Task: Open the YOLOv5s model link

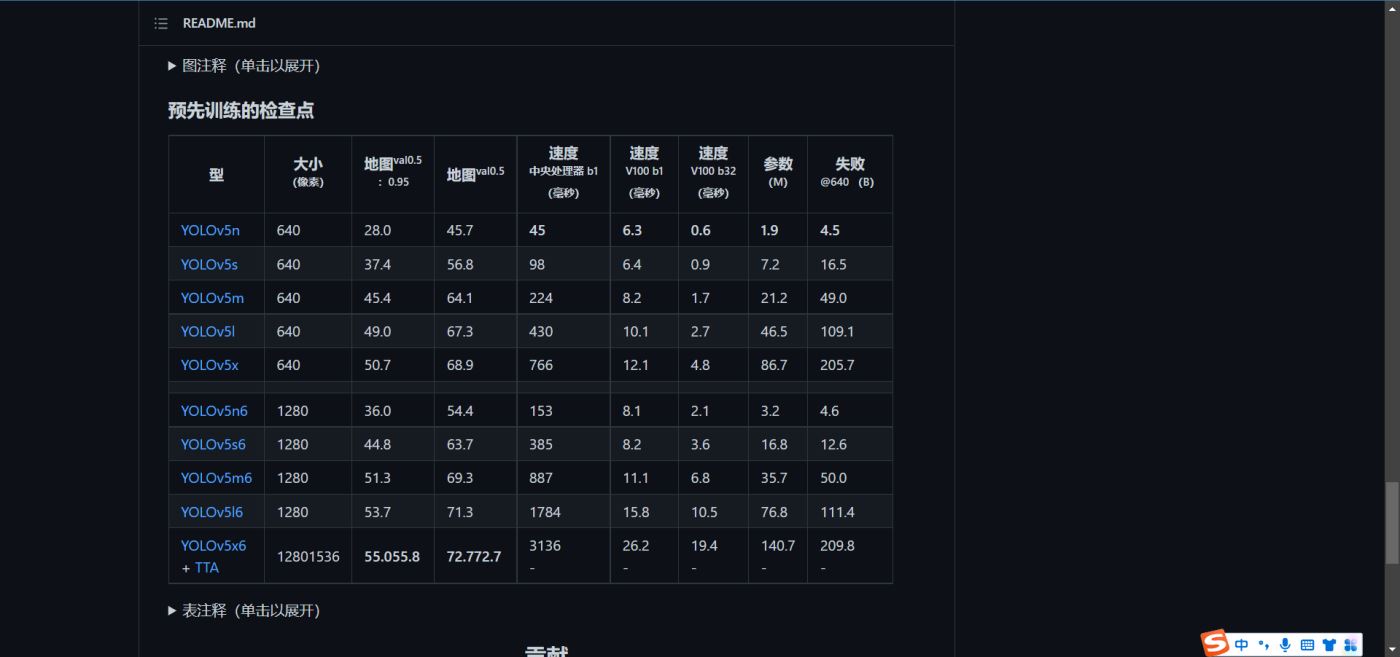Action: pyautogui.click(x=209, y=264)
